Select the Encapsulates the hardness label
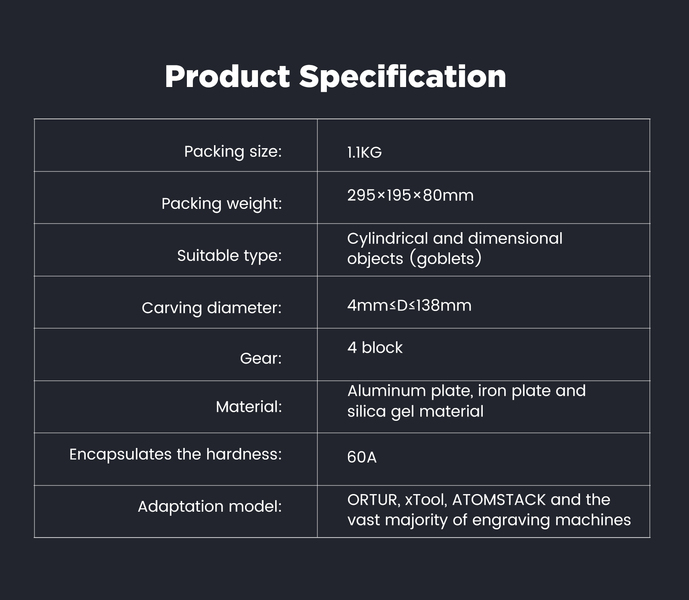 [x=175, y=454]
